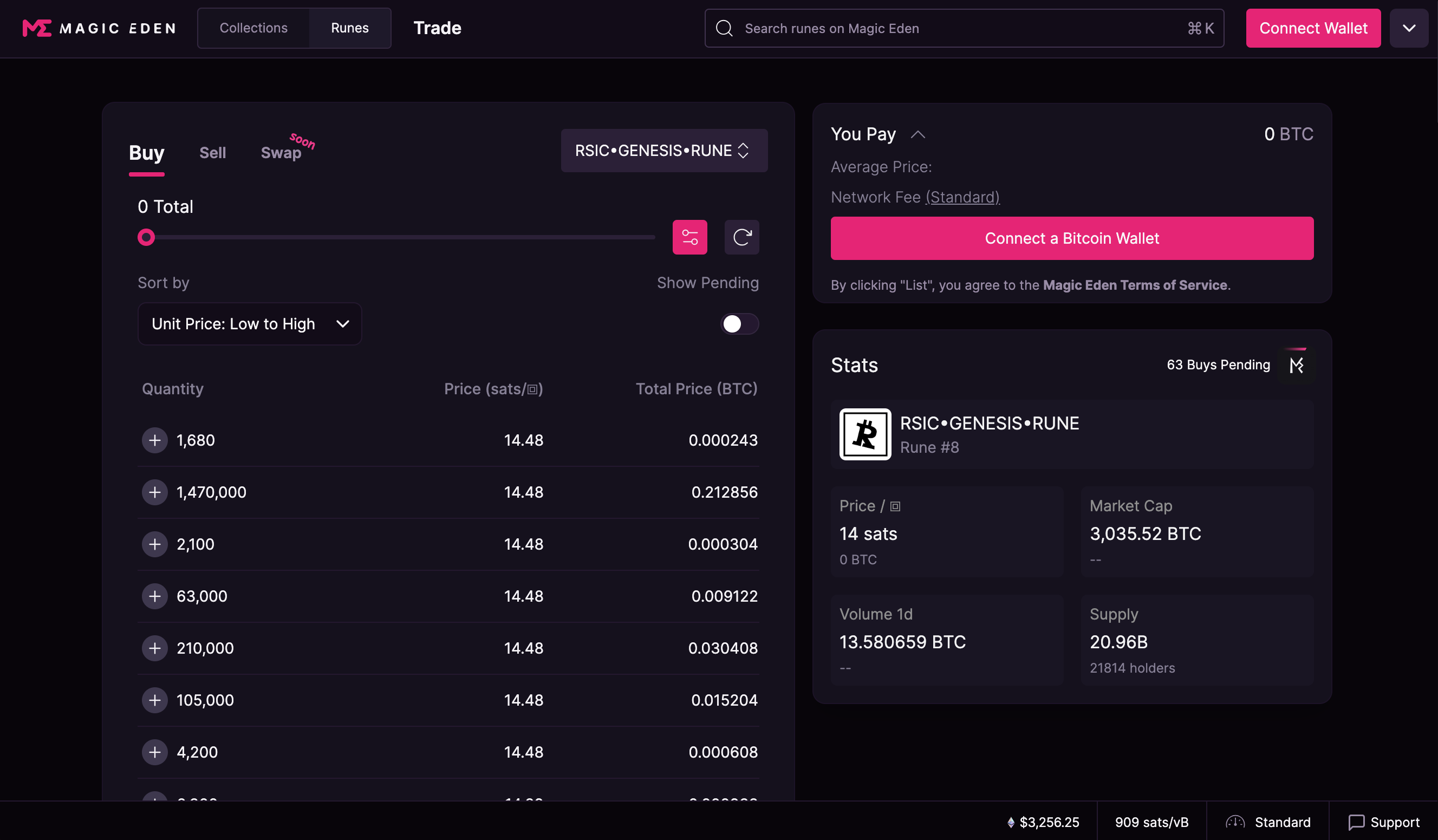Click the Total quantity slider handle
The height and width of the screenshot is (840, 1438).
[146, 237]
